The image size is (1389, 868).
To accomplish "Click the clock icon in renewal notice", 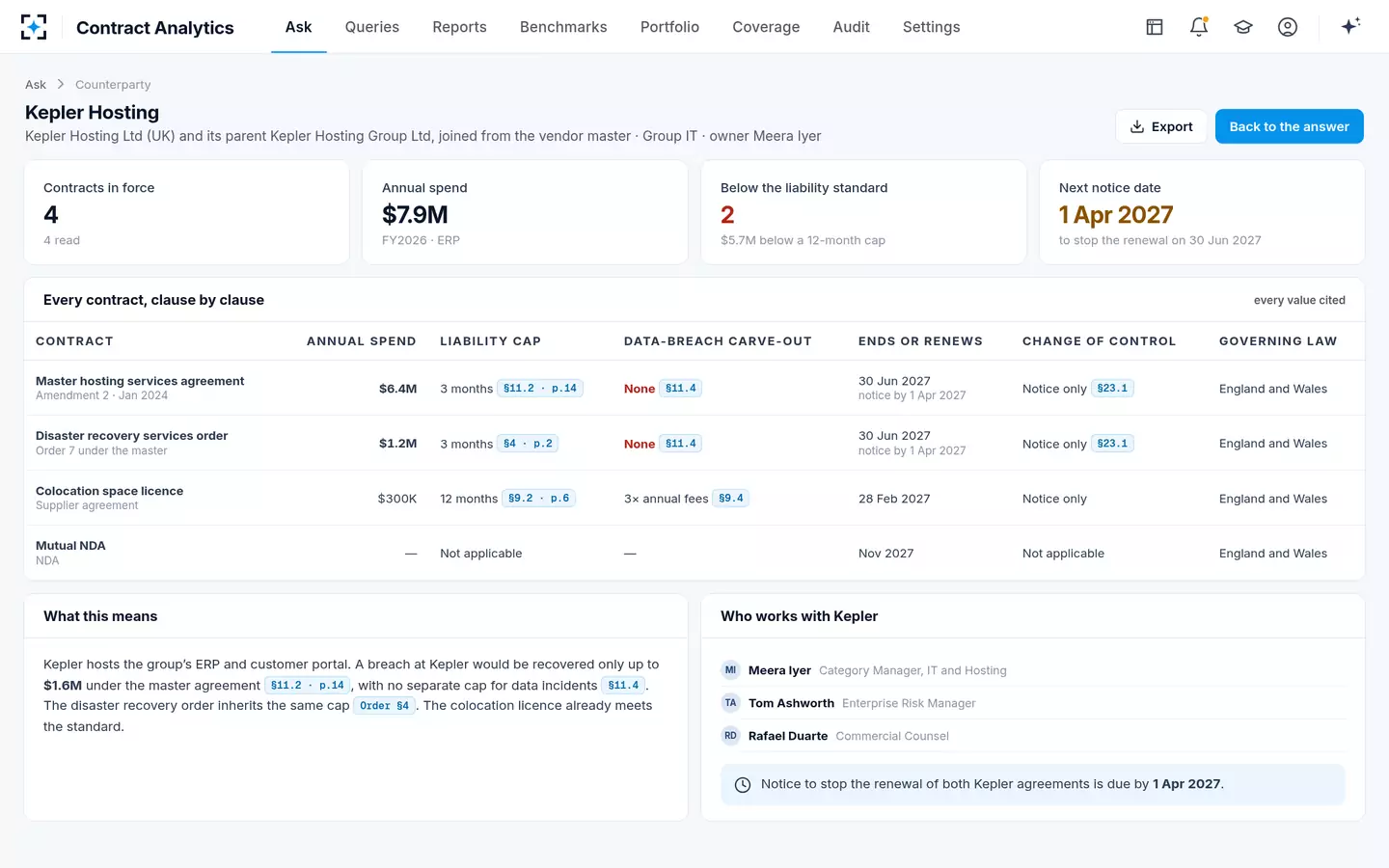I will click(x=743, y=785).
